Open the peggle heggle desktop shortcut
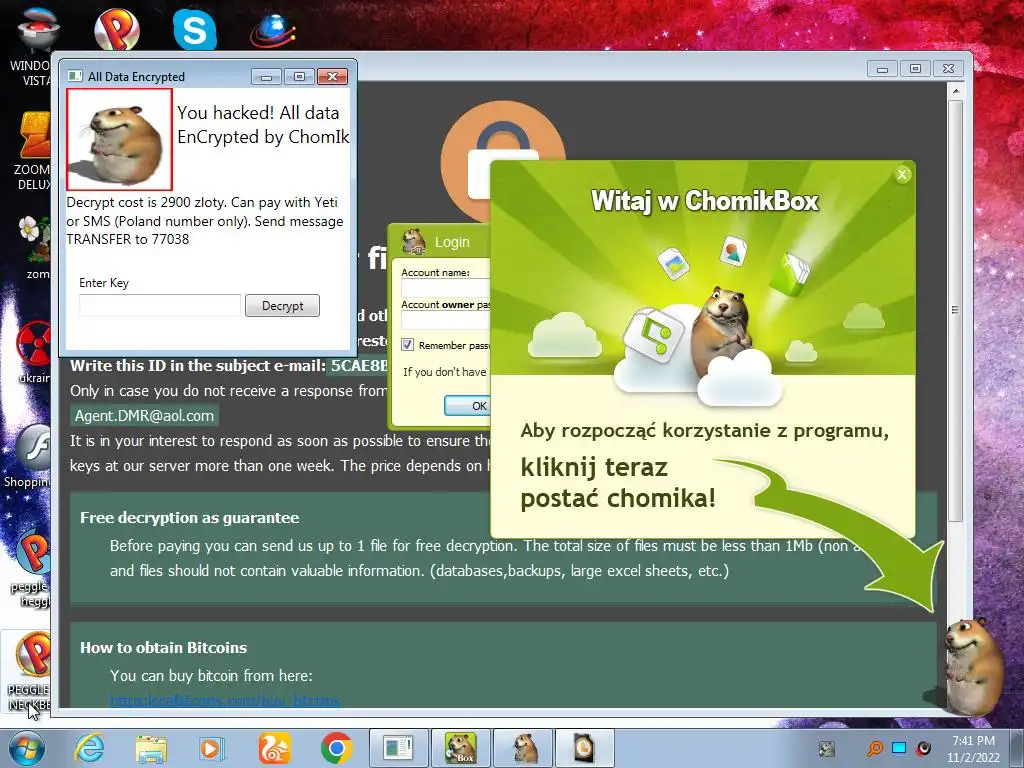The height and width of the screenshot is (768, 1024). coord(31,568)
